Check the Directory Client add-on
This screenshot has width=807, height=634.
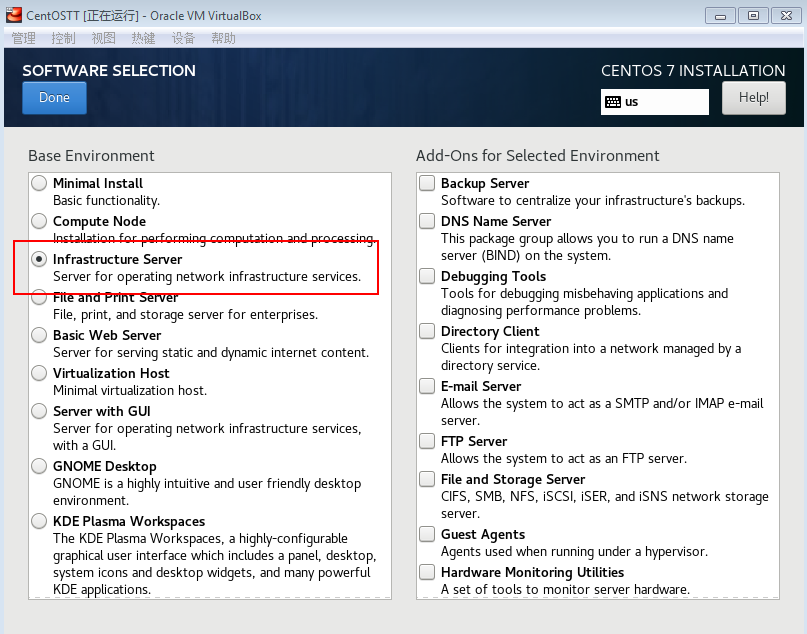[427, 331]
